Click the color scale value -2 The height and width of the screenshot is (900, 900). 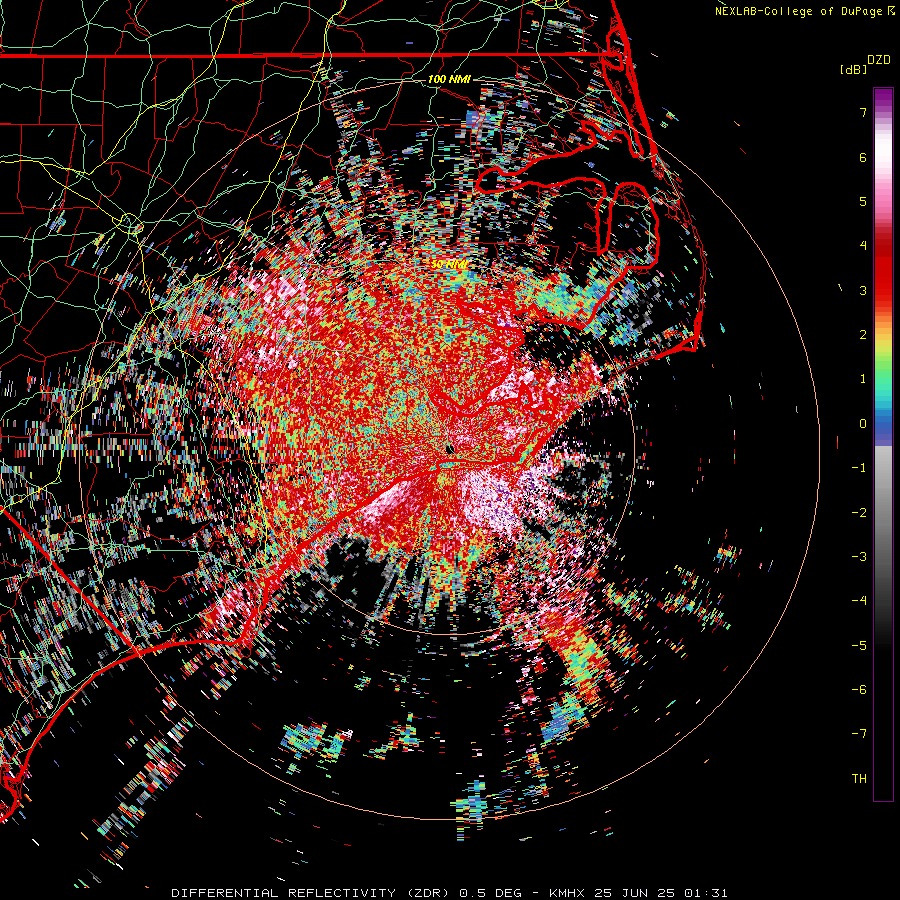coord(859,513)
